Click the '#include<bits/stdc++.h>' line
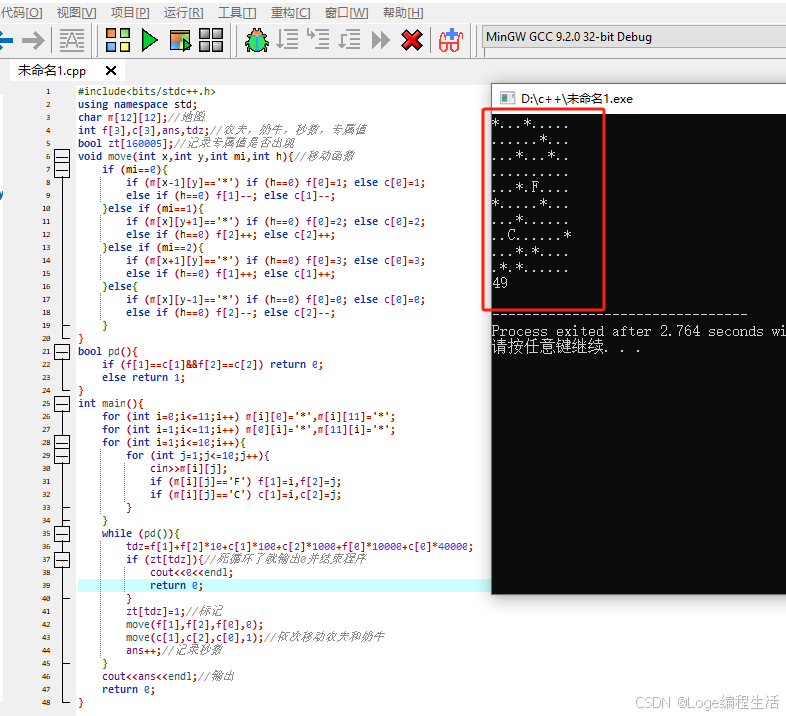This screenshot has height=716, width=786. (x=146, y=91)
